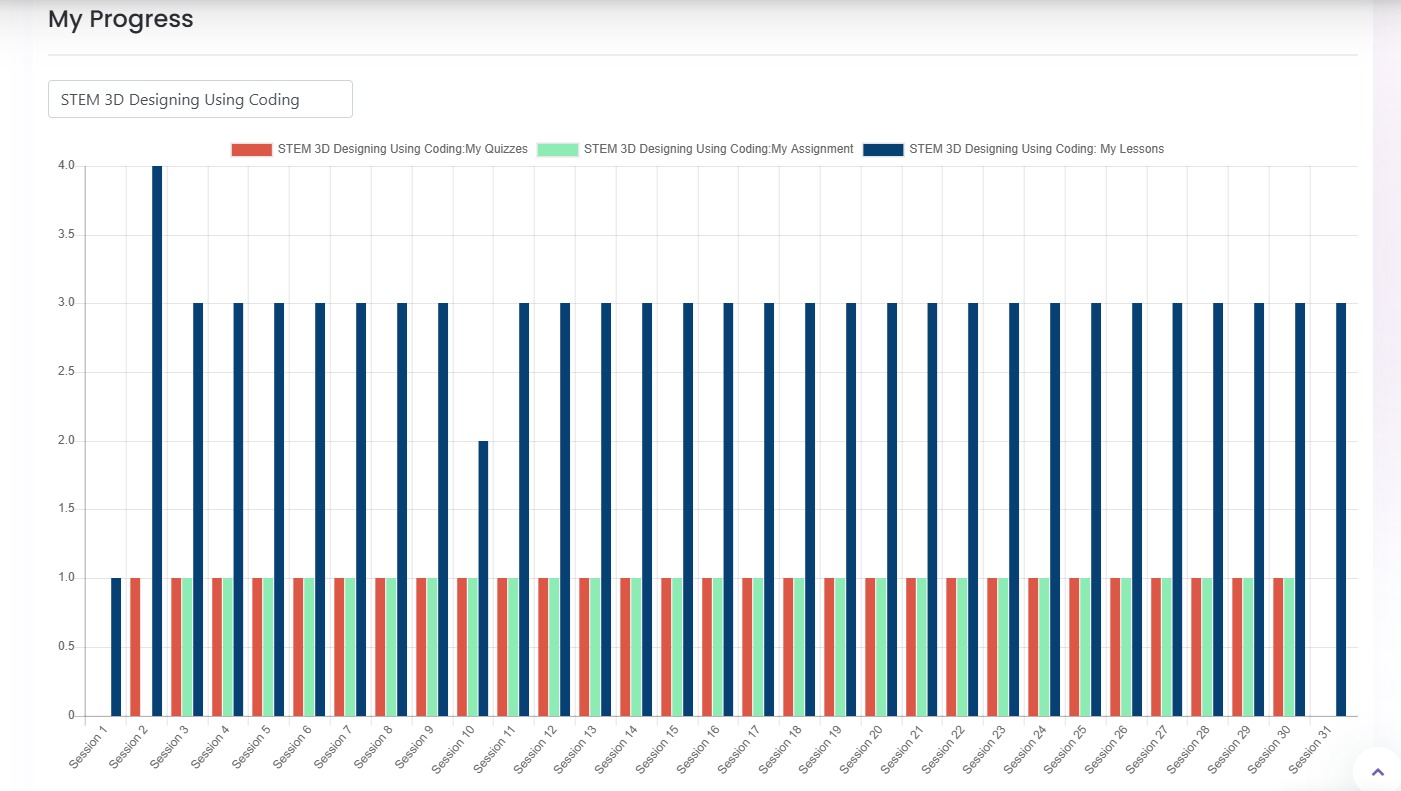The image size is (1401, 791).
Task: Select the Session 31 blue Lessons bar
Action: (1341, 509)
